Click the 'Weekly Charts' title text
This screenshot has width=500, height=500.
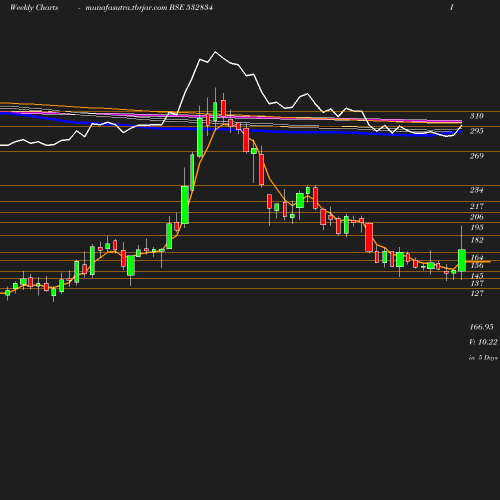coord(34,7)
